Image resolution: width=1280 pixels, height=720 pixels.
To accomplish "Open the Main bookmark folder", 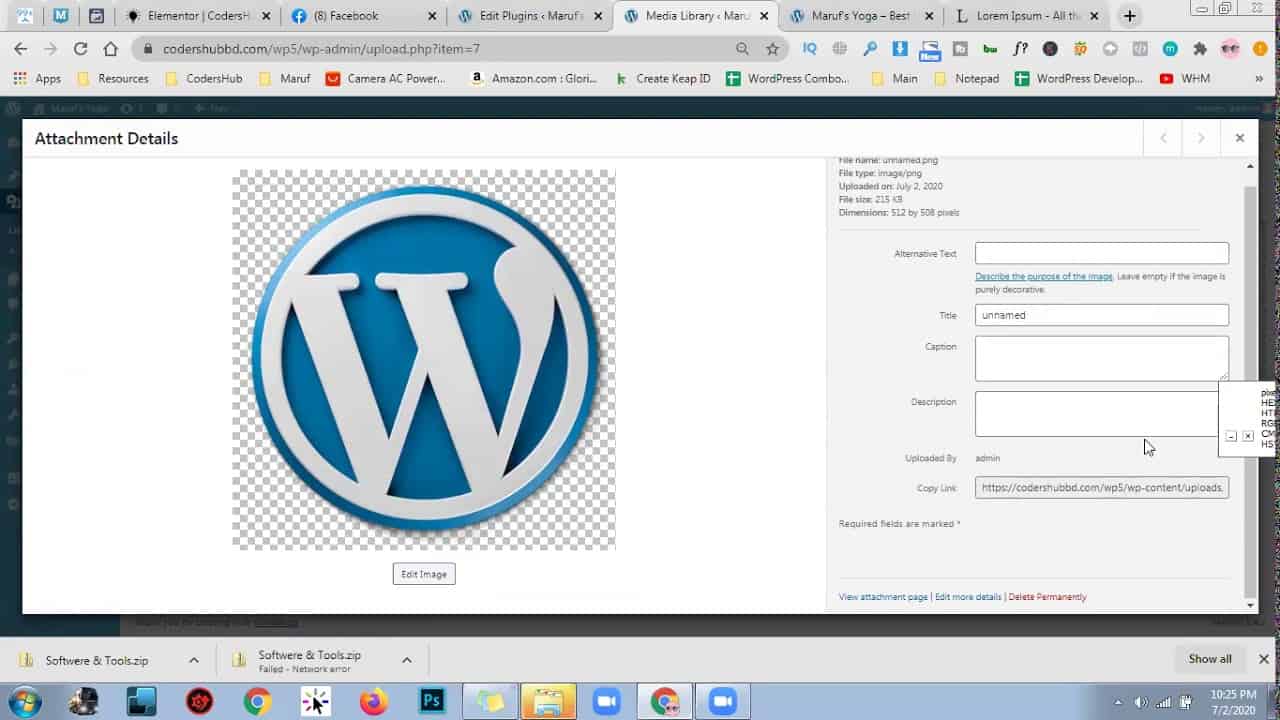I will coord(895,78).
